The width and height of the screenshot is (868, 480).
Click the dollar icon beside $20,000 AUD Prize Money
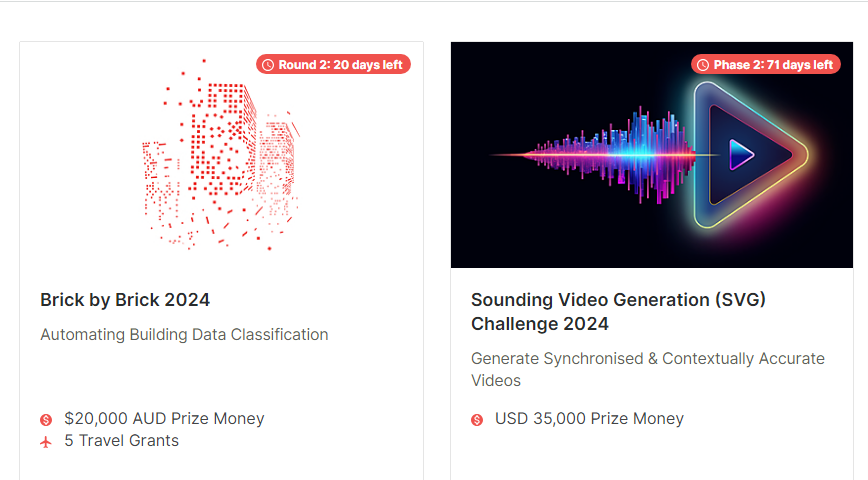[x=46, y=420]
